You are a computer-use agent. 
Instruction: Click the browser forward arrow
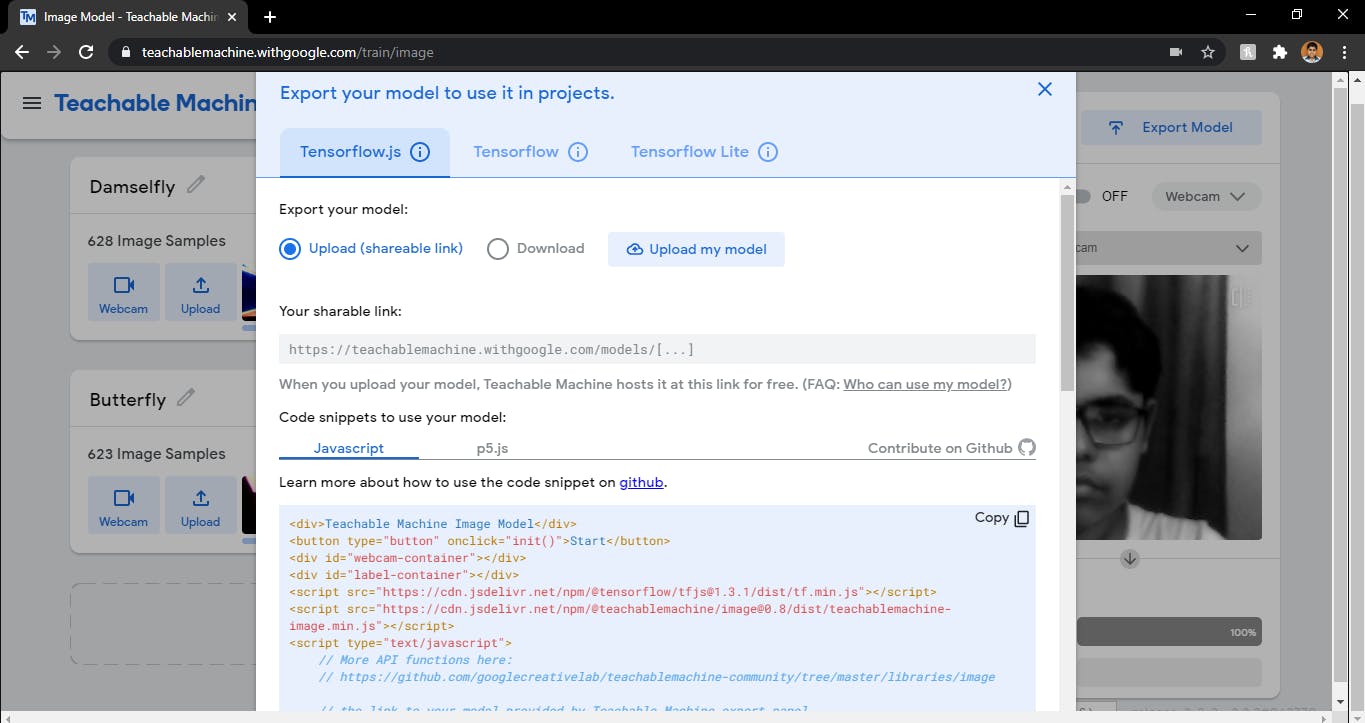click(x=54, y=52)
